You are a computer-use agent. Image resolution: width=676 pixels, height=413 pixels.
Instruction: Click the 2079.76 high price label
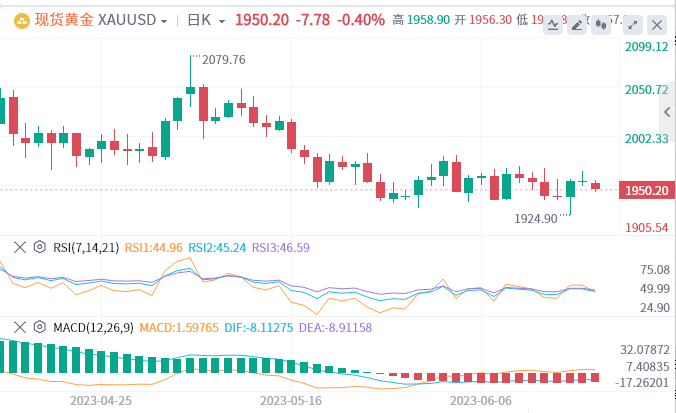(x=223, y=60)
